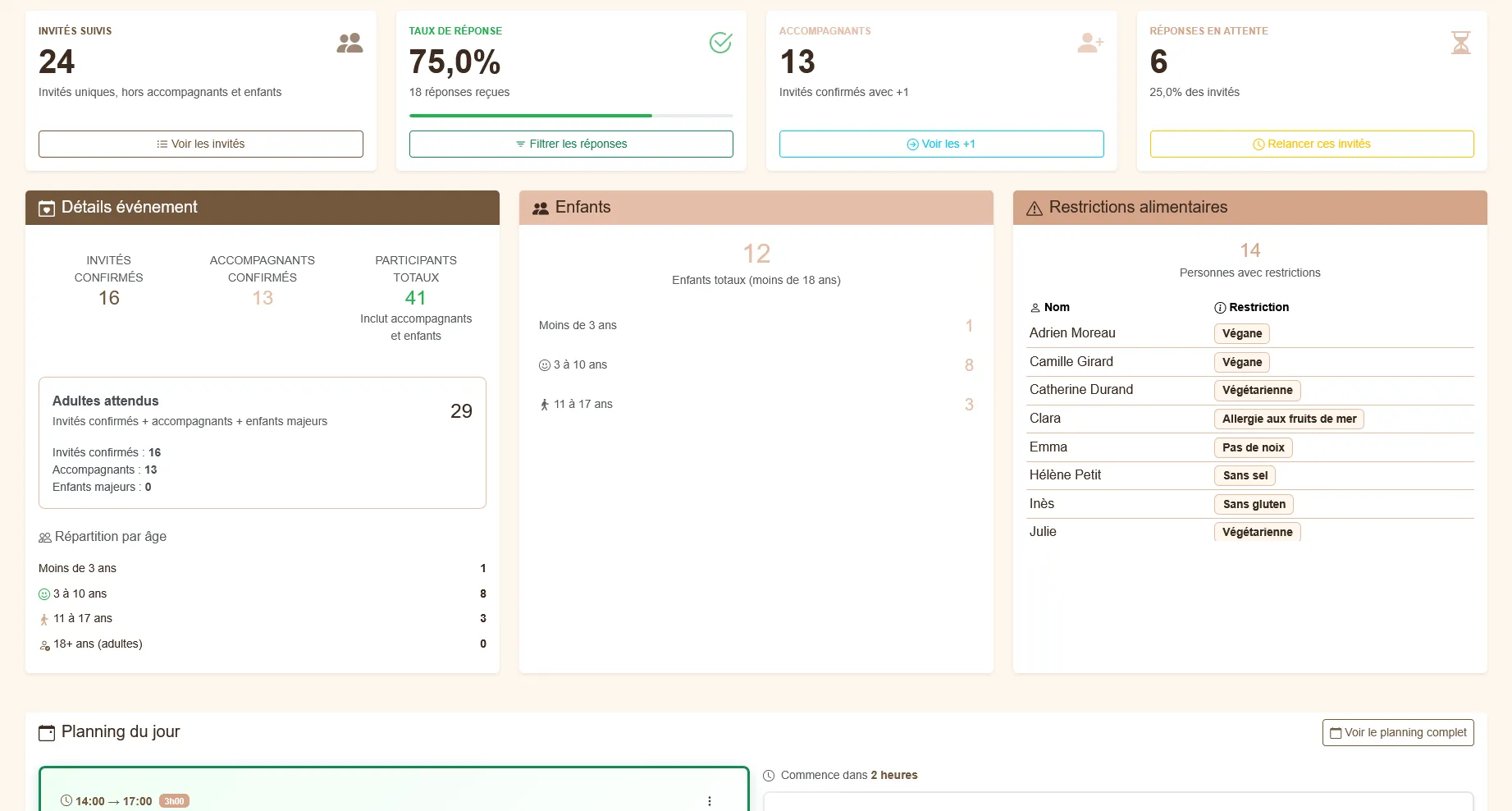Click the calendar icon beside Détails événement
Screen dimensions: 1512x811
(x=47, y=208)
